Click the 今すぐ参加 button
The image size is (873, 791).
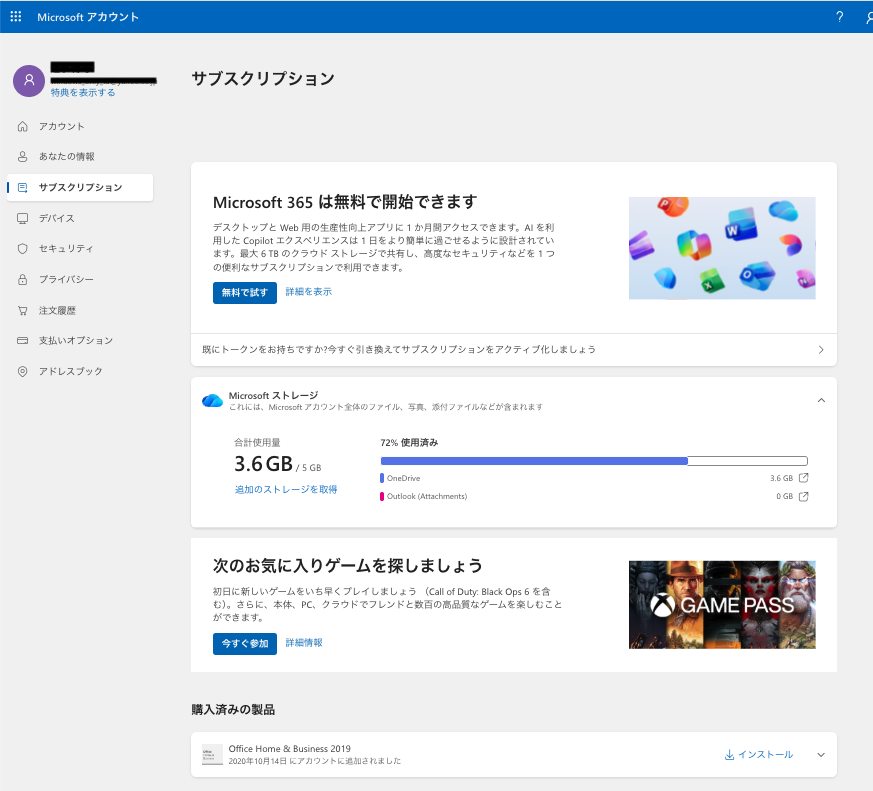(244, 643)
